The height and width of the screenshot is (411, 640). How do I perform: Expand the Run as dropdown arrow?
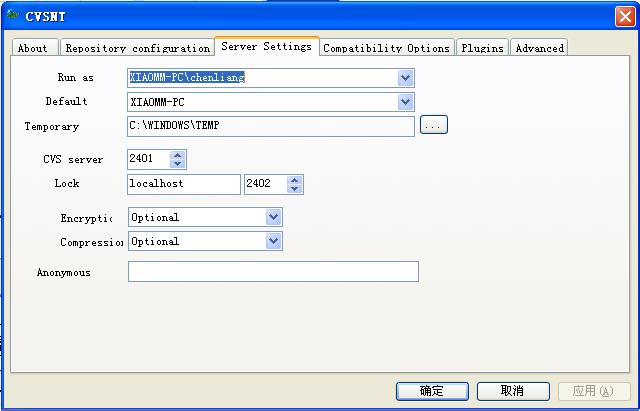click(405, 78)
